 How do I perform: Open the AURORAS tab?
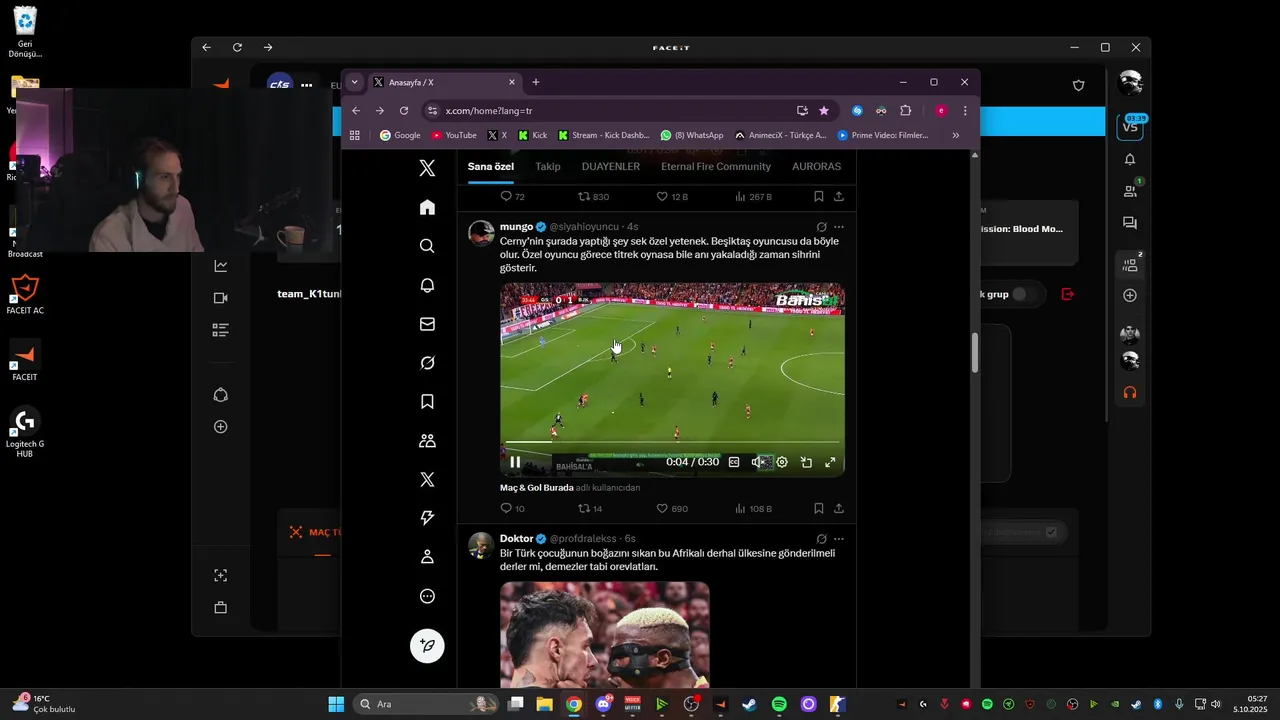[x=817, y=166]
